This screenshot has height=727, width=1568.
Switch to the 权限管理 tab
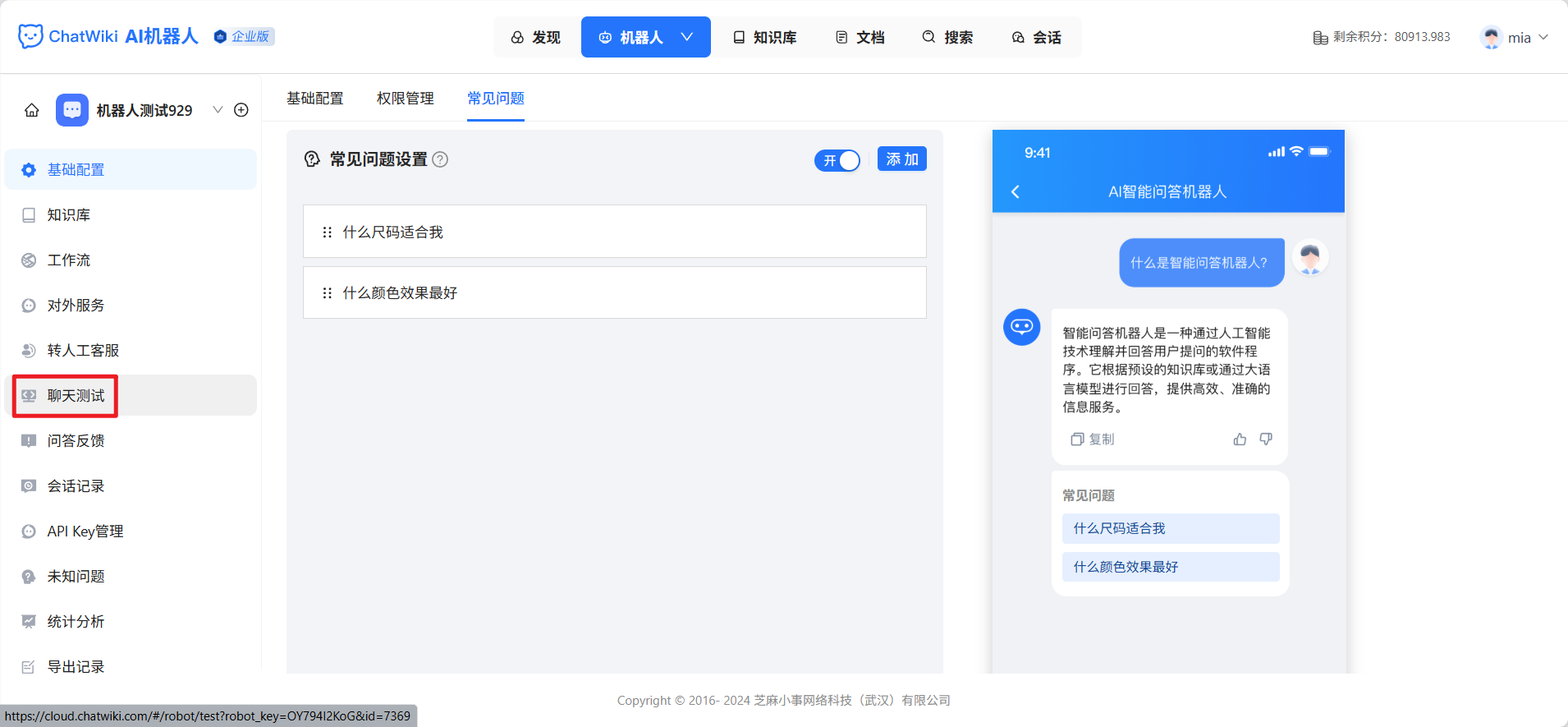(x=406, y=99)
